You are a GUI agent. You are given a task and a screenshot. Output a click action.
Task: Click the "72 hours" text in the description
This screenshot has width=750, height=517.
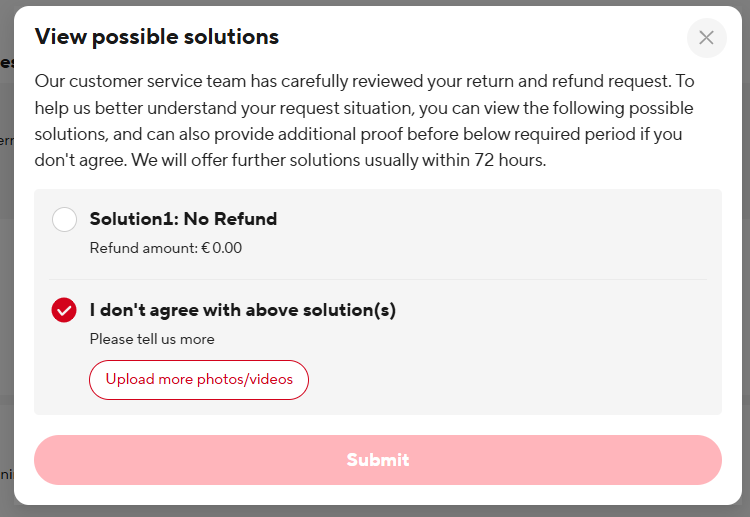click(x=513, y=160)
